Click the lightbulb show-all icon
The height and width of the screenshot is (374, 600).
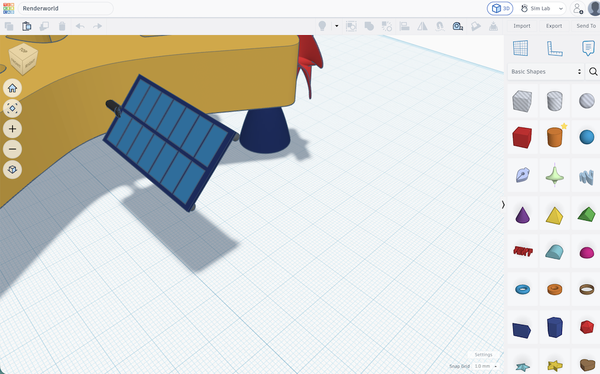click(322, 26)
